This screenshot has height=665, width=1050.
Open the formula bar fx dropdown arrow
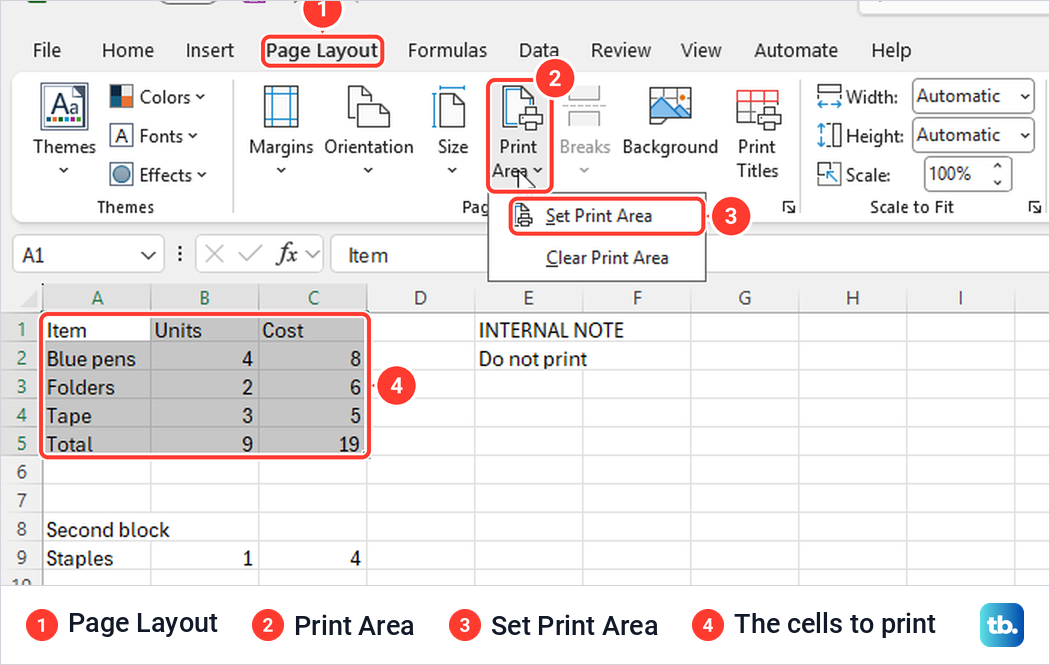point(312,254)
